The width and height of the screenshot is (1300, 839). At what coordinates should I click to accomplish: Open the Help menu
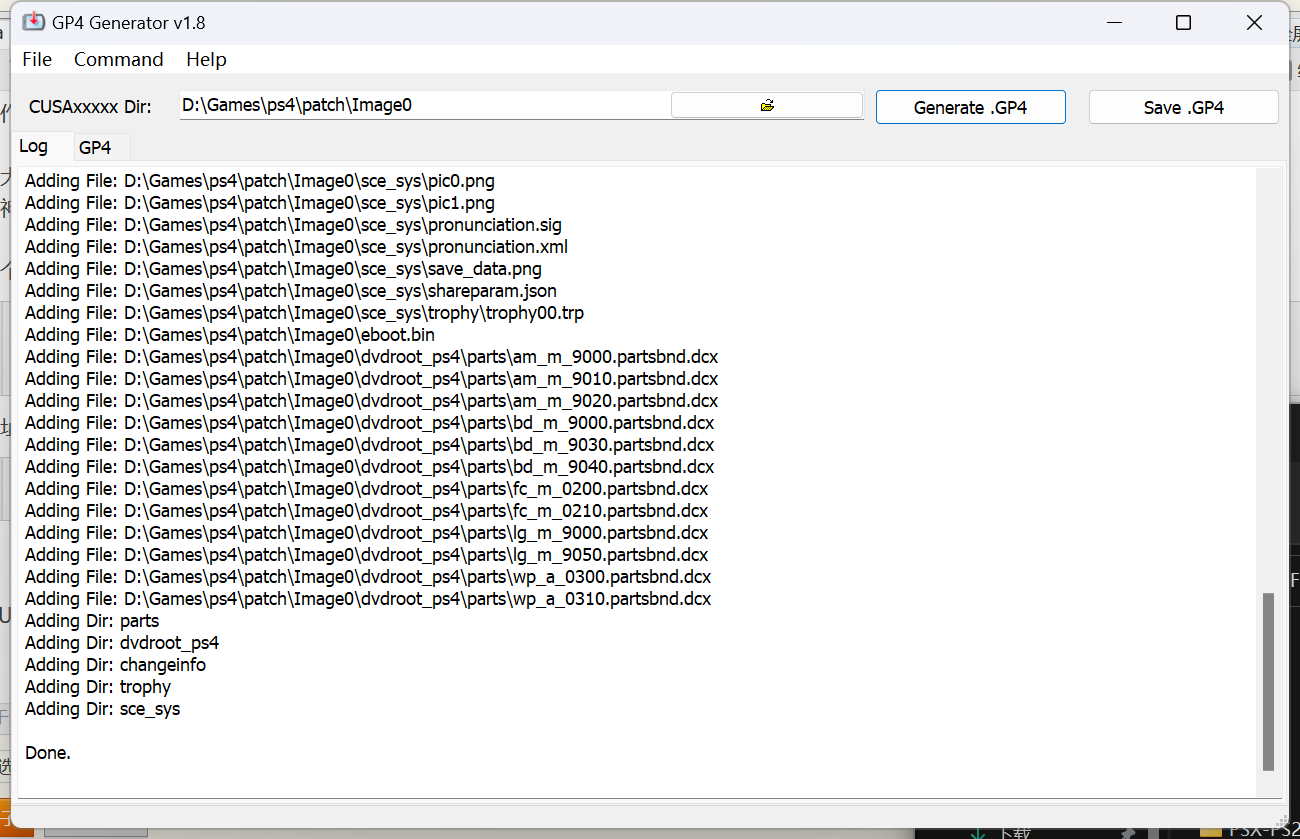(206, 60)
